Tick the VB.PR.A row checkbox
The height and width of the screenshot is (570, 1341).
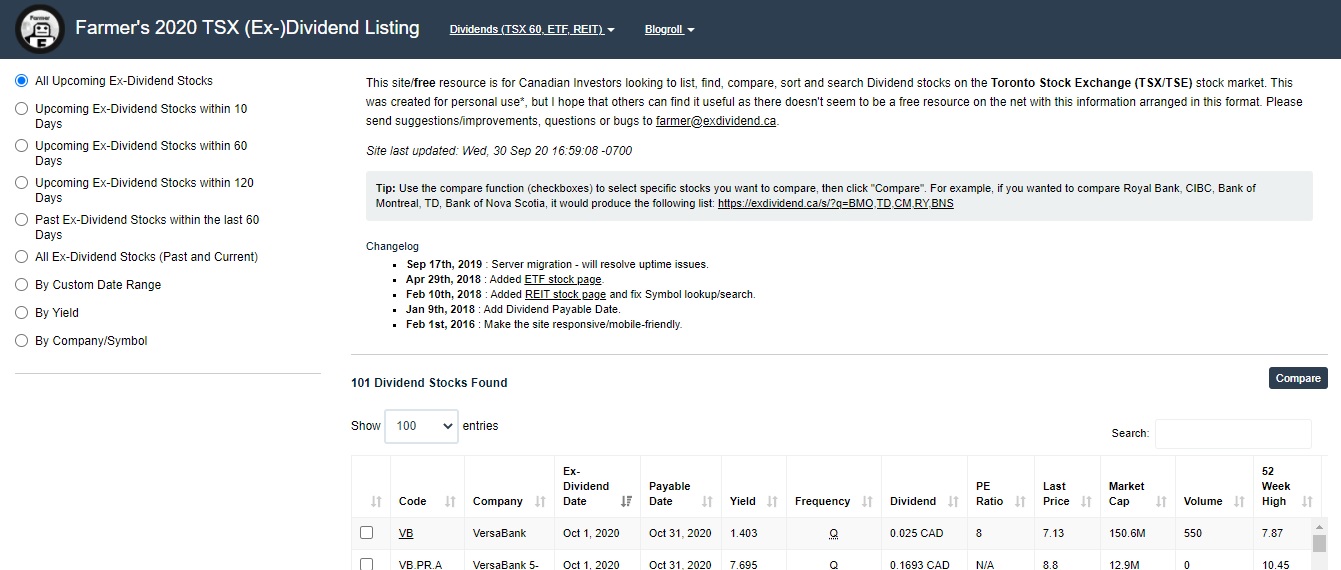click(366, 564)
